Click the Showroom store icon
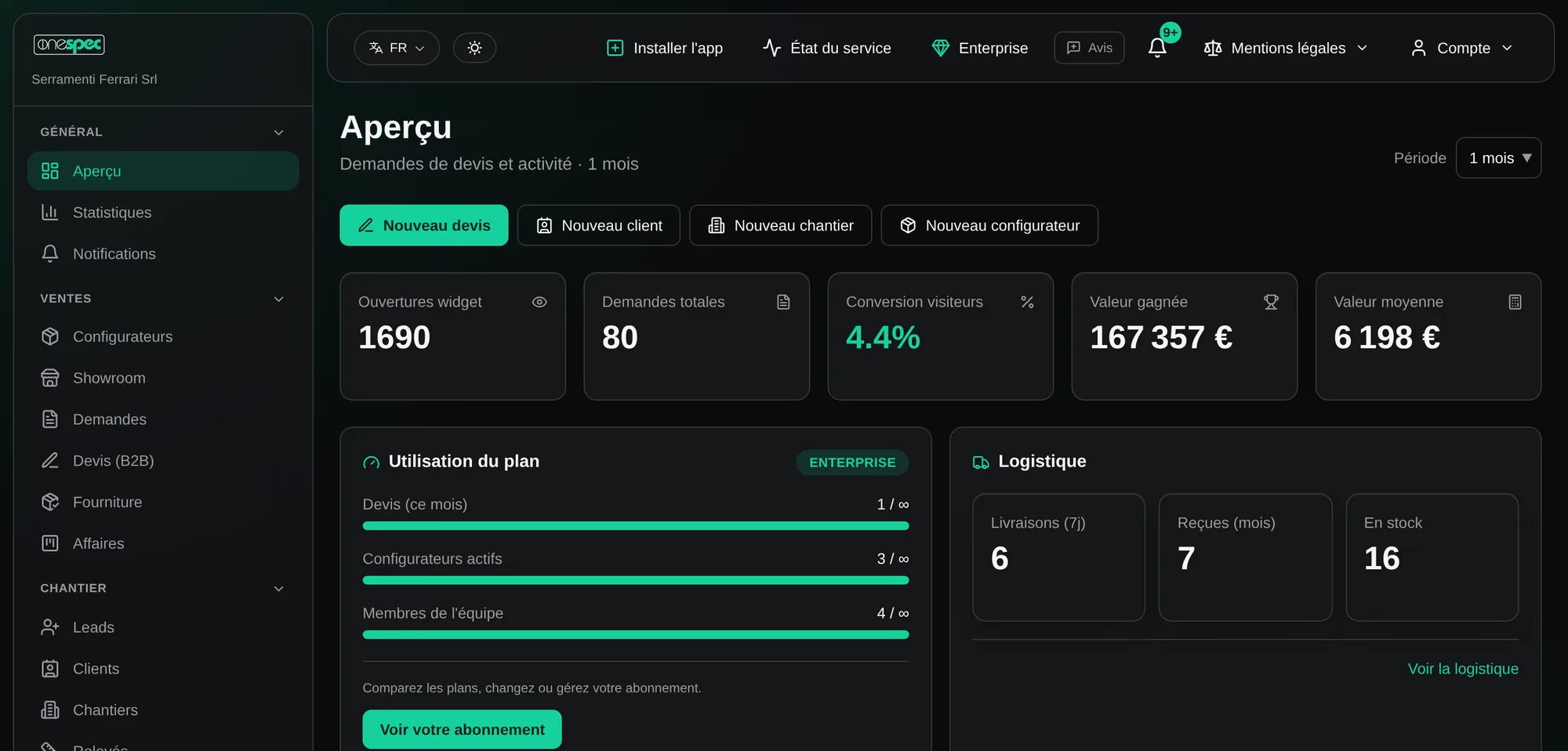 [x=50, y=378]
